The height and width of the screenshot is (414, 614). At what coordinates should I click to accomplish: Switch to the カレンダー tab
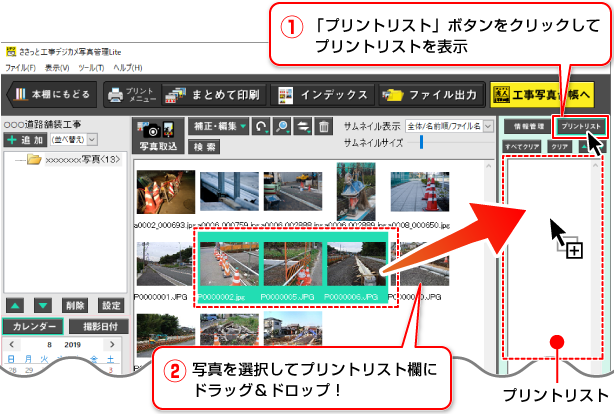tap(33, 326)
